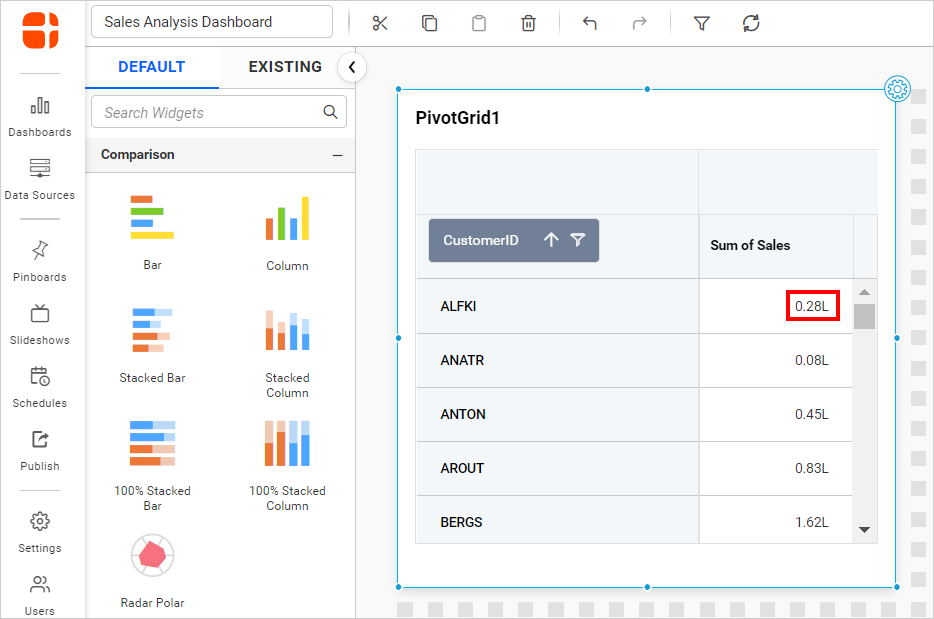Screen dimensions: 934x619
Task: Open the CustomerID column filter
Action: tap(578, 240)
